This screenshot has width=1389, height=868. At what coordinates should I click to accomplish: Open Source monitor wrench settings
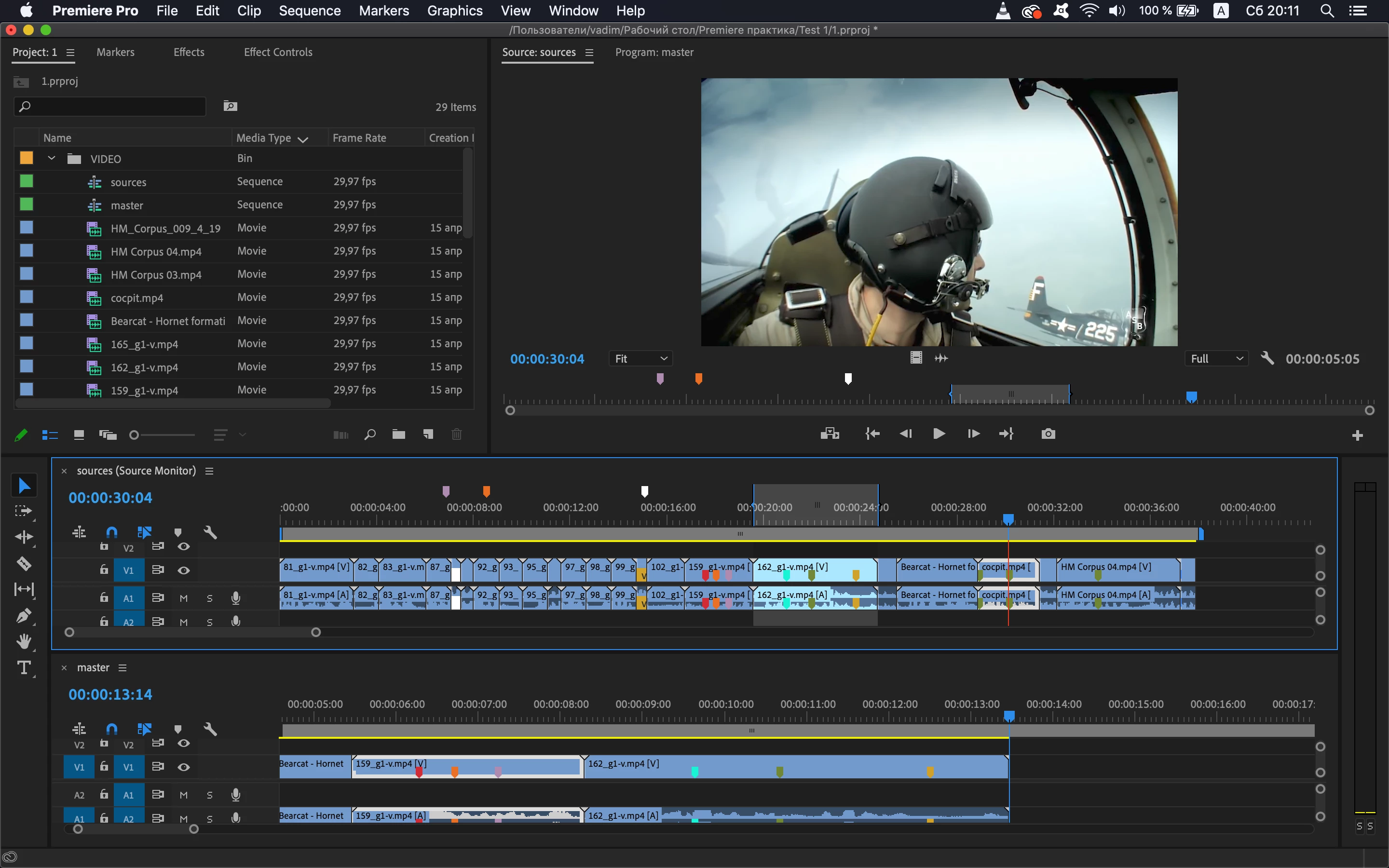point(1267,359)
